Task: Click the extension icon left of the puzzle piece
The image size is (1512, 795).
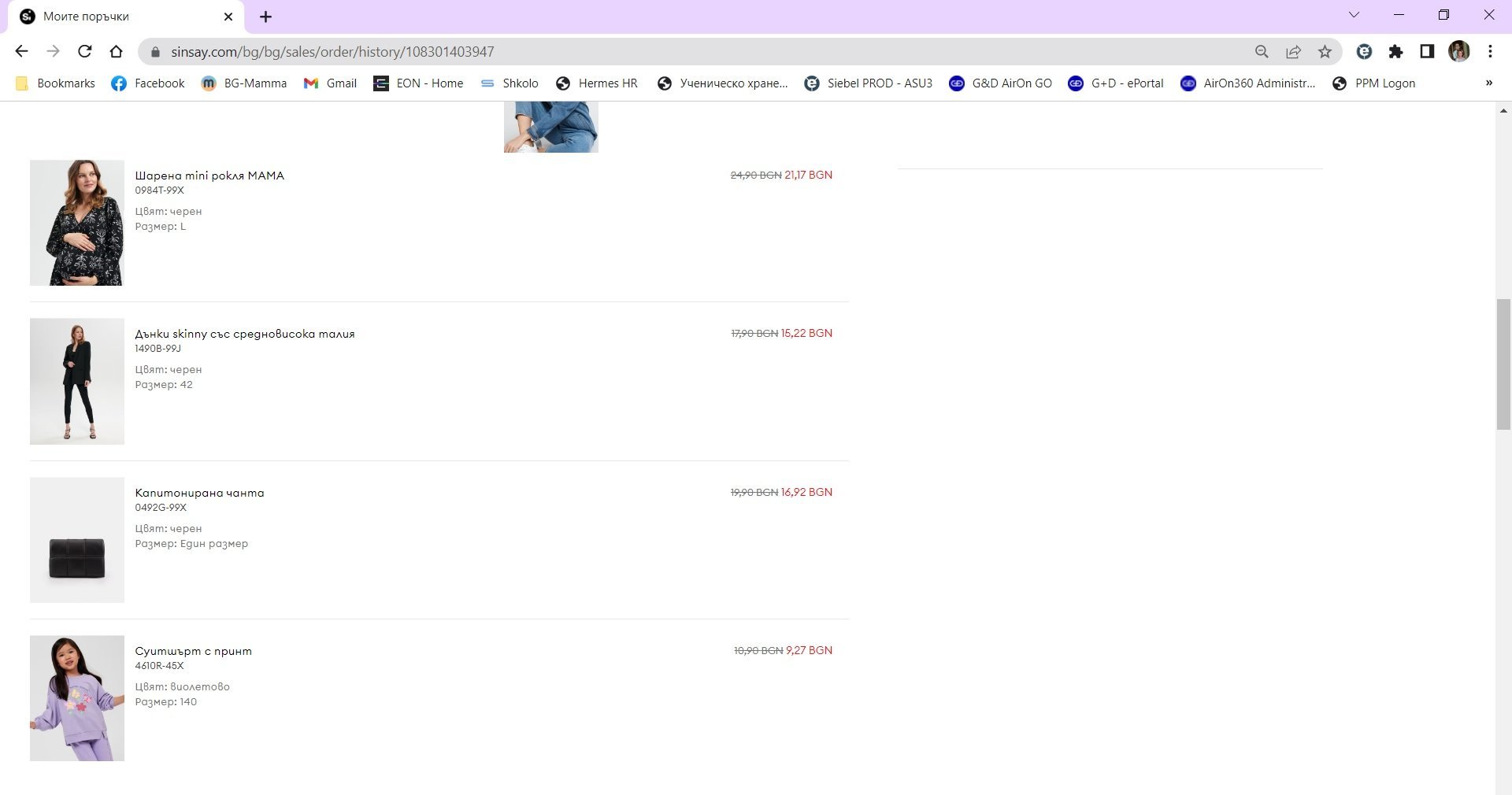Action: coord(1364,51)
